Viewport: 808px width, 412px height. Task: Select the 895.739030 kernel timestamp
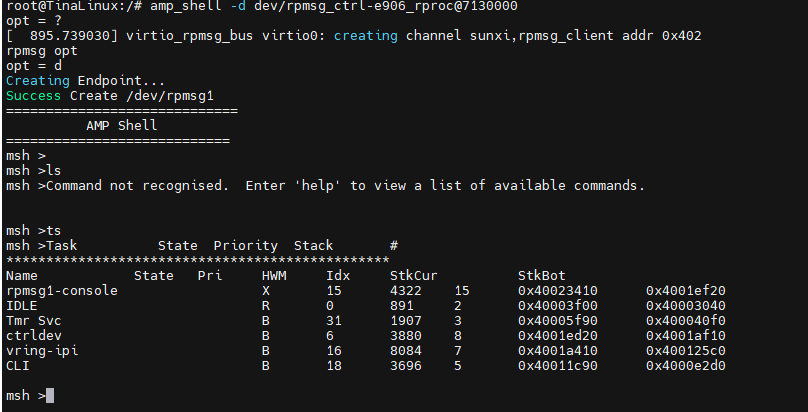click(70, 36)
